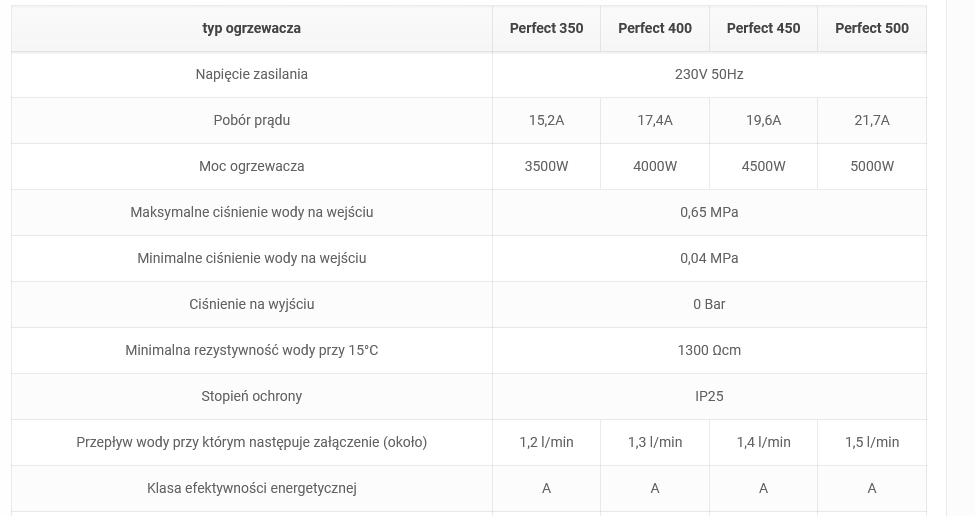Image resolution: width=975 pixels, height=516 pixels.
Task: Select the Perfect 450 column header
Action: click(x=764, y=29)
